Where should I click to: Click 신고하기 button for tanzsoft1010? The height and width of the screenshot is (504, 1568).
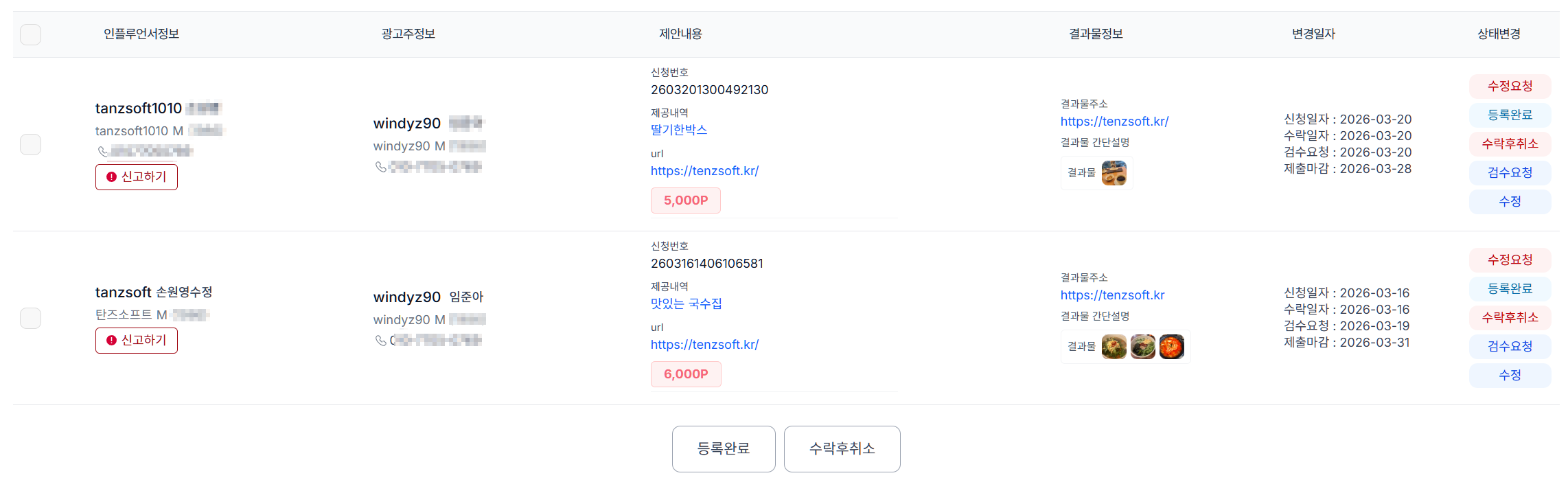pos(136,176)
